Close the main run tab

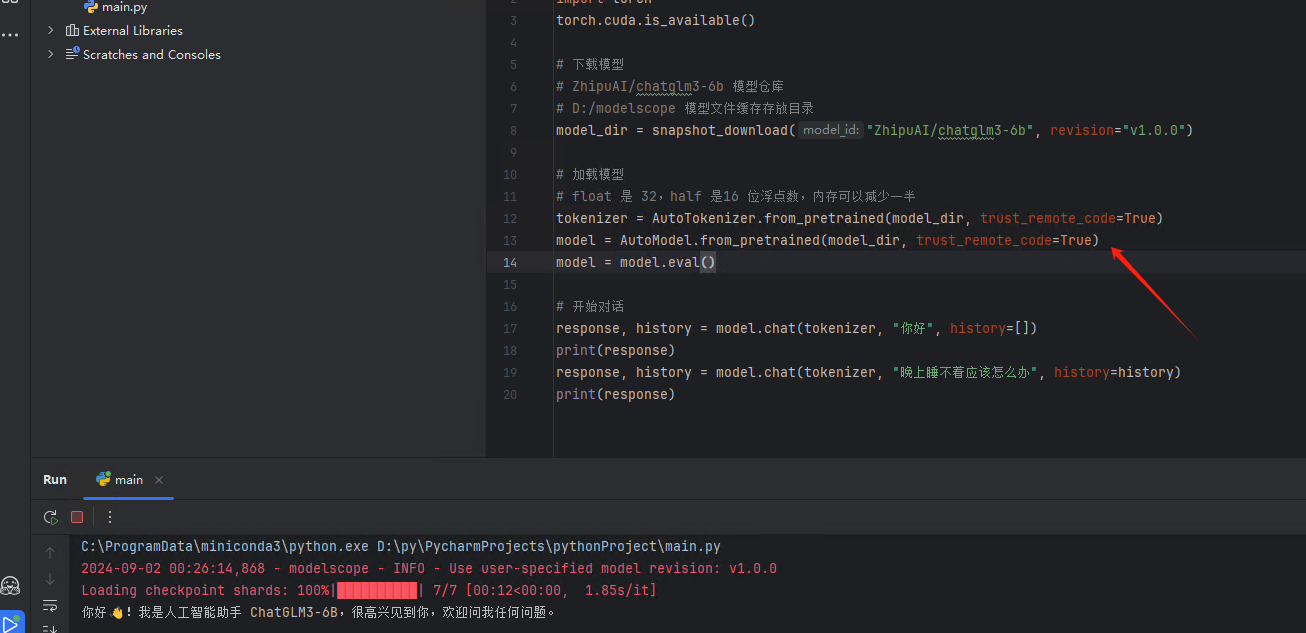(159, 480)
